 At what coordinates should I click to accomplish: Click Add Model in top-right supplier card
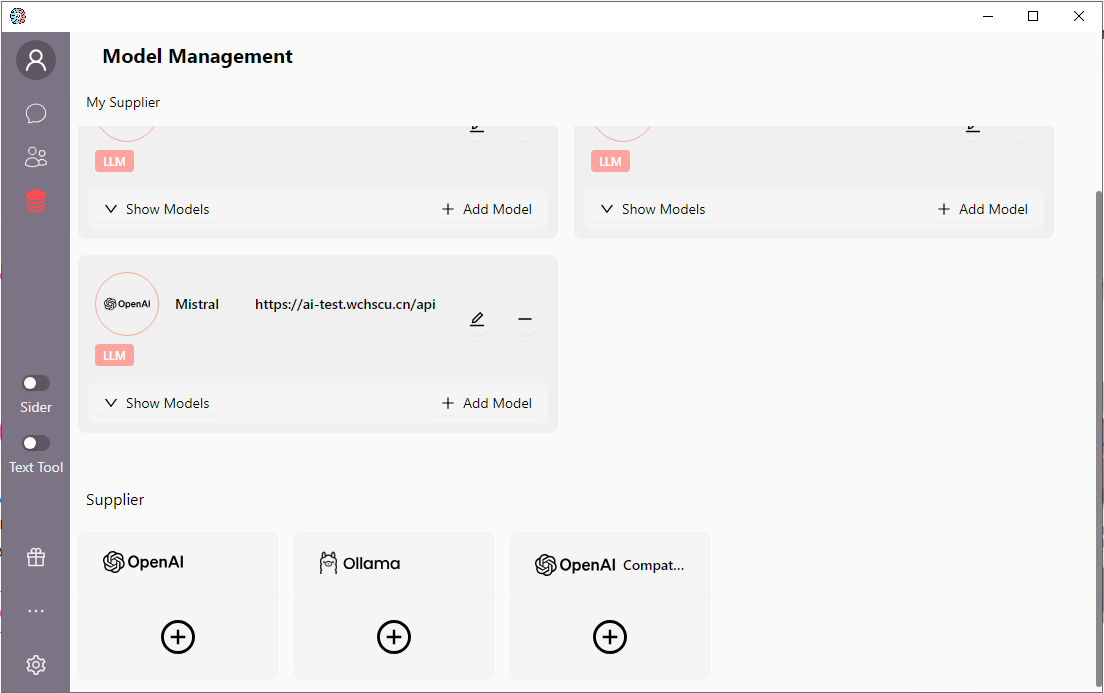[983, 209]
